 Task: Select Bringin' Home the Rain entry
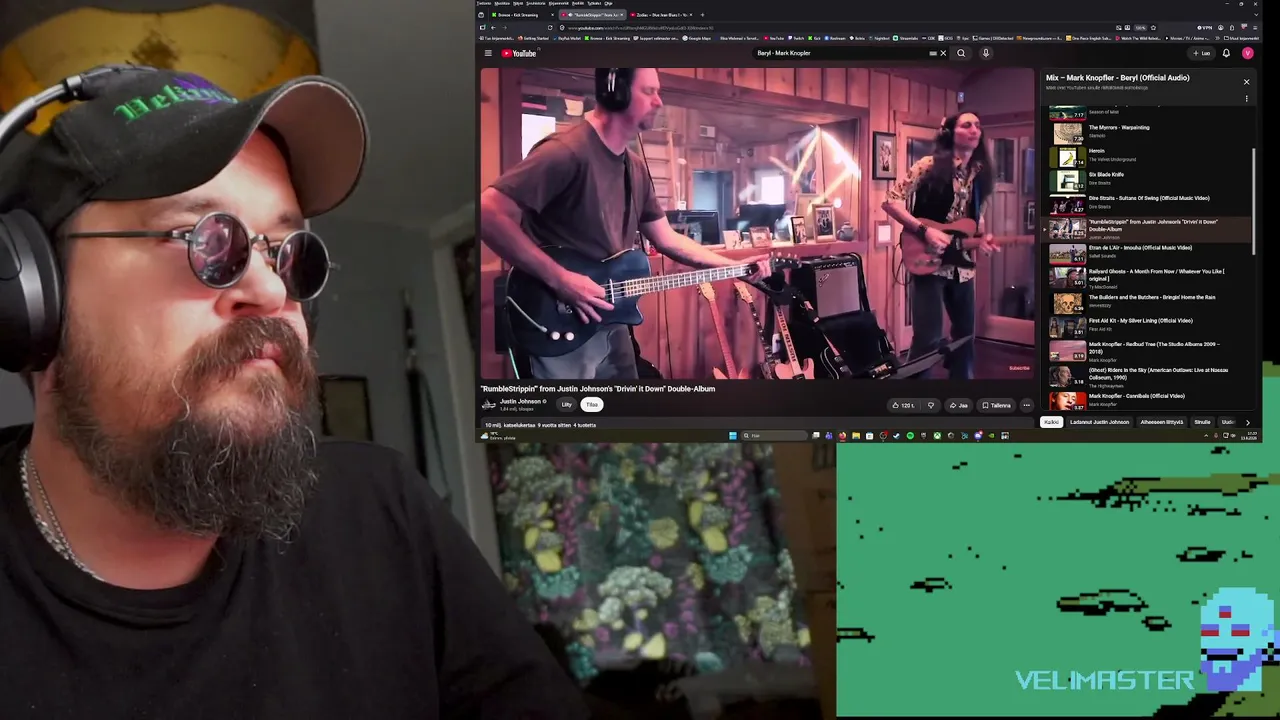pyautogui.click(x=1150, y=301)
